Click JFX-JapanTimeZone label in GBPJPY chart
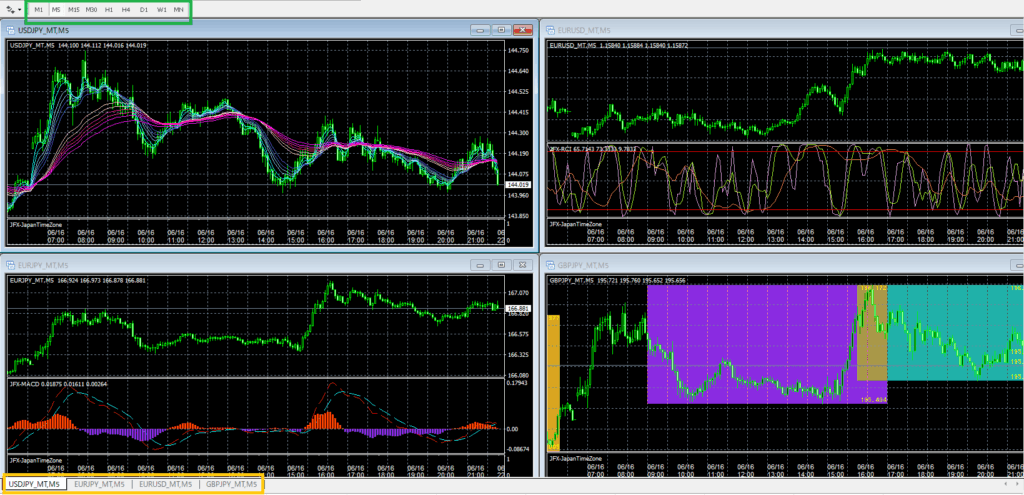 (573, 459)
